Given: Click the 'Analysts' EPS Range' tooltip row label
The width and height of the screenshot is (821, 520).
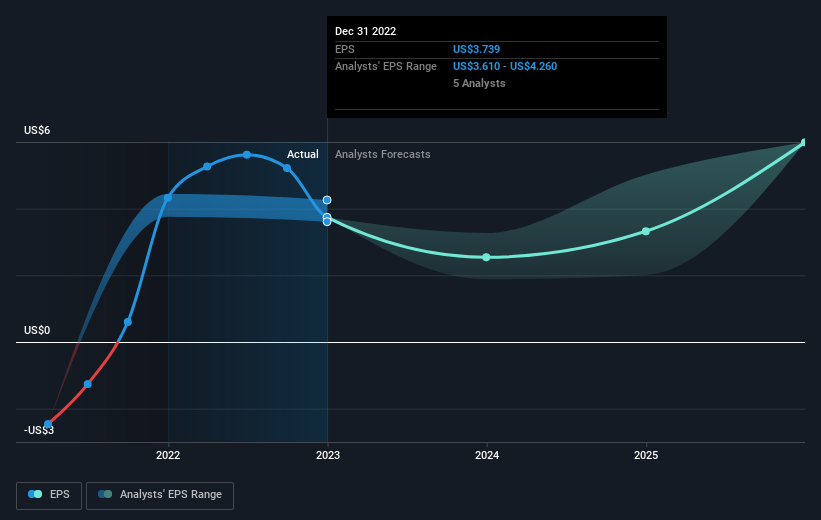Looking at the screenshot, I should click(x=386, y=67).
